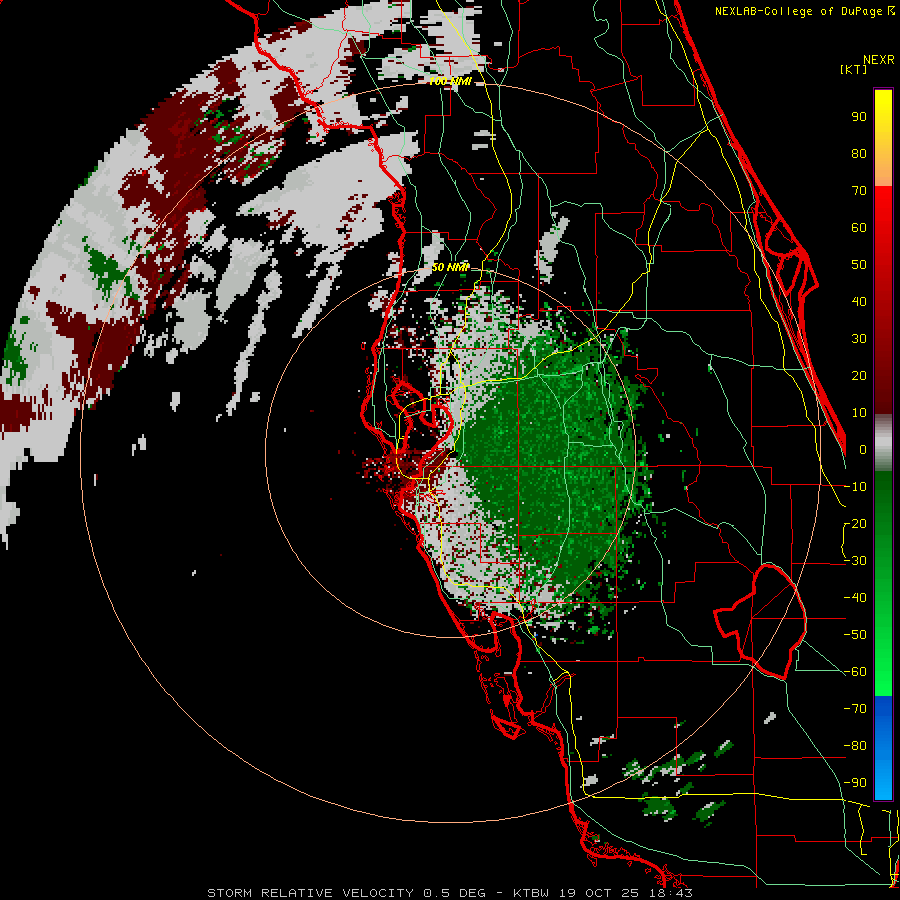Click the -30 scale value
Screen dimensions: 900x900
pyautogui.click(x=856, y=561)
